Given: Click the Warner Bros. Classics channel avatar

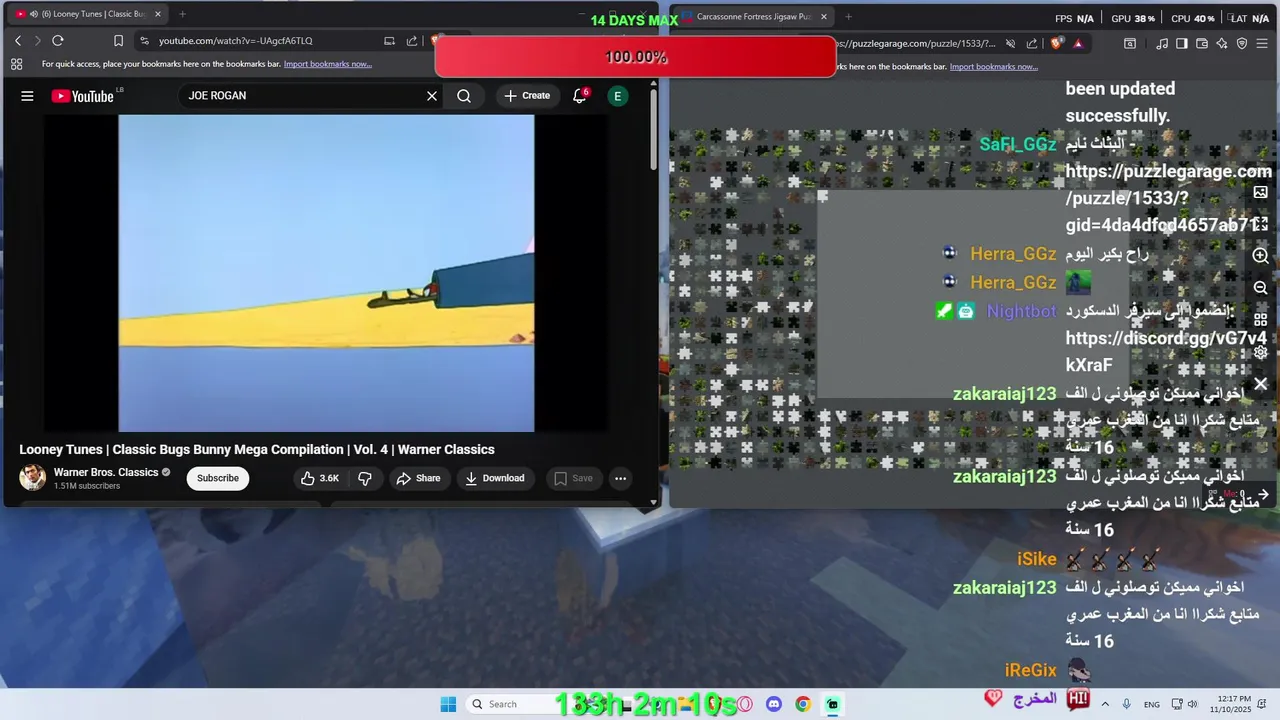Looking at the screenshot, I should (x=32, y=478).
